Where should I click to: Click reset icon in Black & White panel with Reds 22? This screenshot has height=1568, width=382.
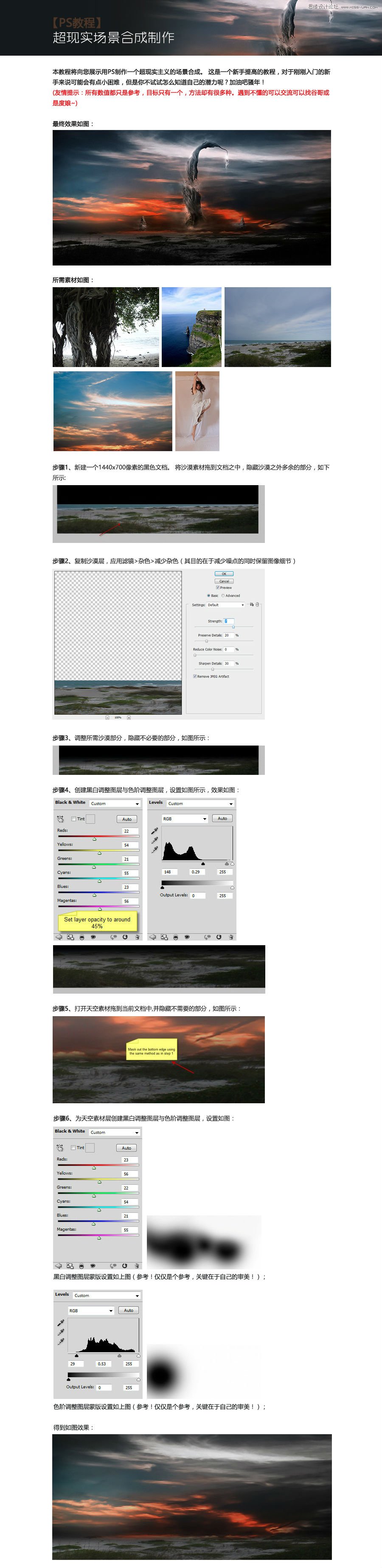point(125,937)
